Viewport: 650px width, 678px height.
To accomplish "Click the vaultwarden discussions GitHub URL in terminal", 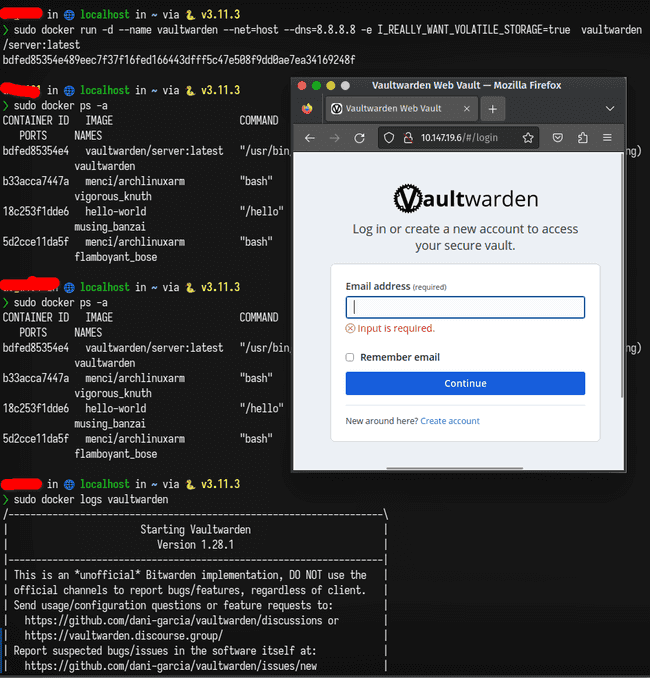I will click(173, 620).
